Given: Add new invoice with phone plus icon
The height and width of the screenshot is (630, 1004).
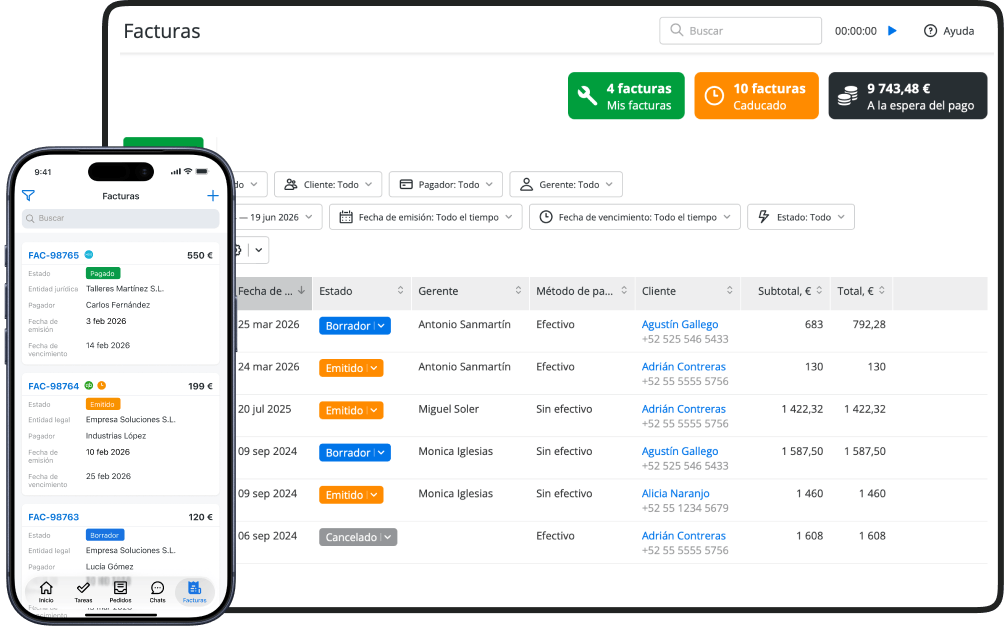Looking at the screenshot, I should (x=213, y=196).
